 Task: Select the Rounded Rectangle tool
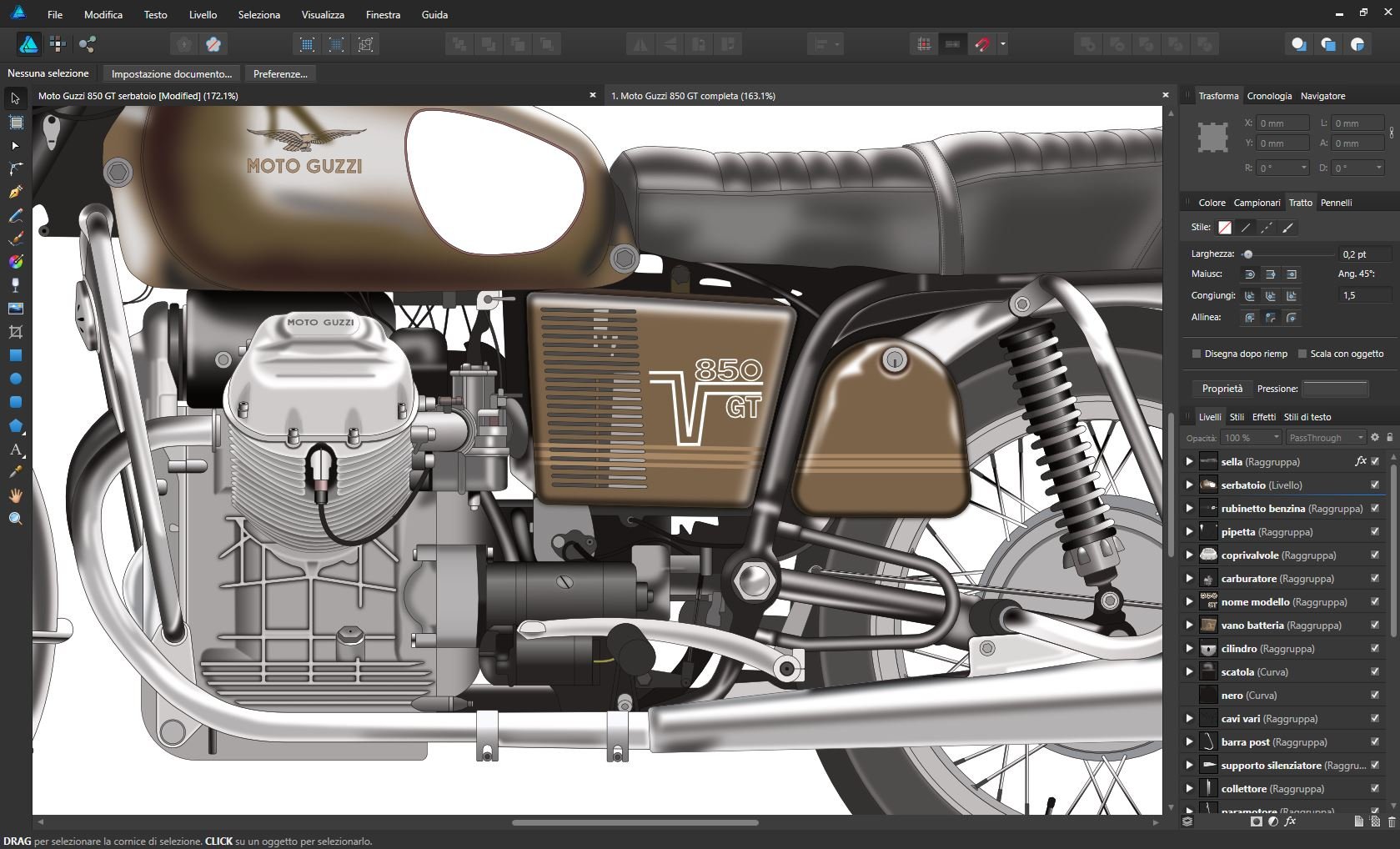(x=15, y=402)
